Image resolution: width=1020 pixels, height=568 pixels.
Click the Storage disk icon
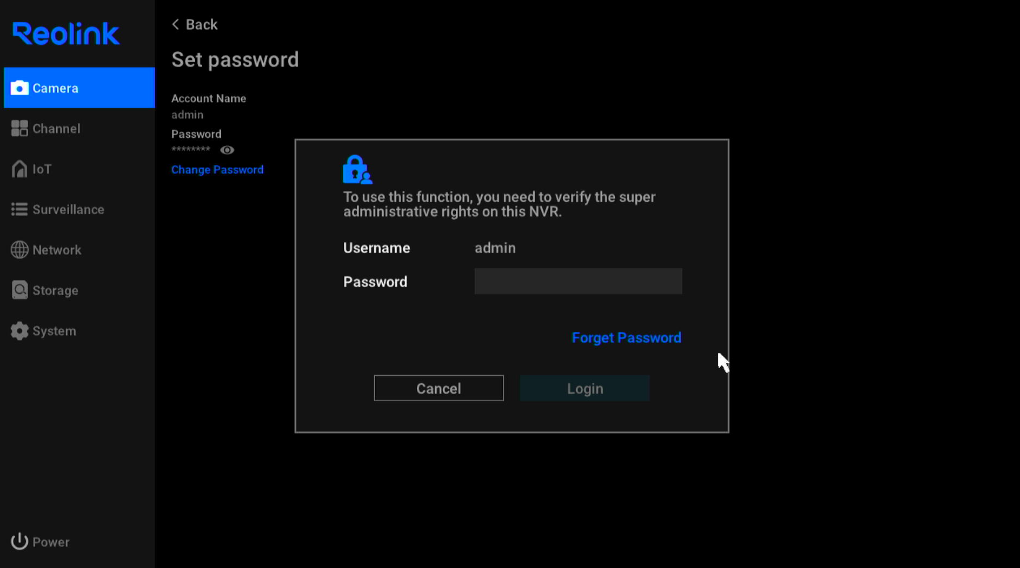tap(20, 290)
